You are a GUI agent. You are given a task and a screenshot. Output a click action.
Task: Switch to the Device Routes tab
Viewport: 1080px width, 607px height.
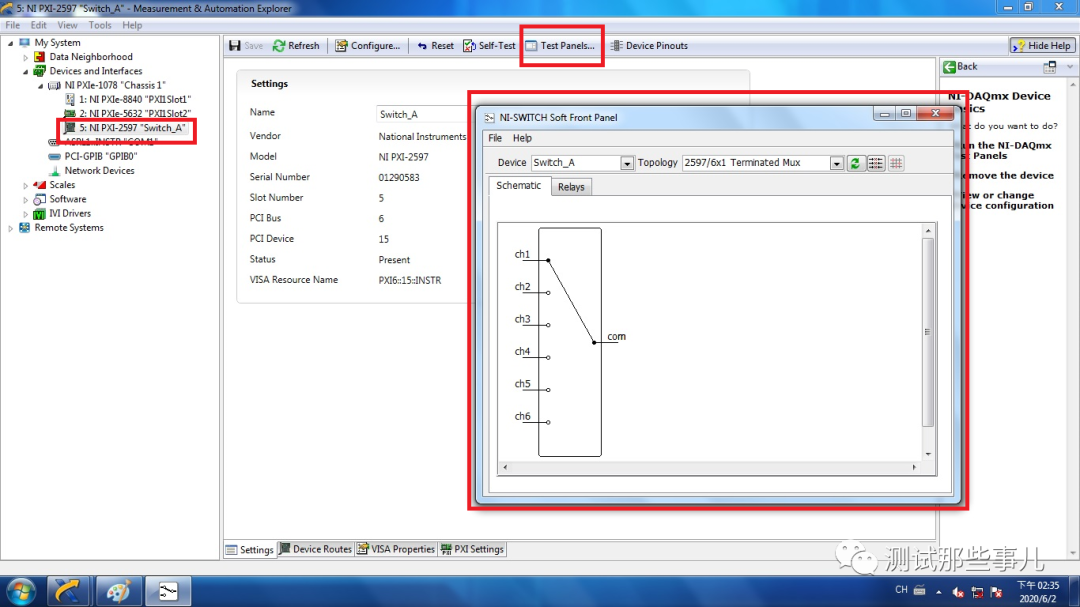(315, 549)
